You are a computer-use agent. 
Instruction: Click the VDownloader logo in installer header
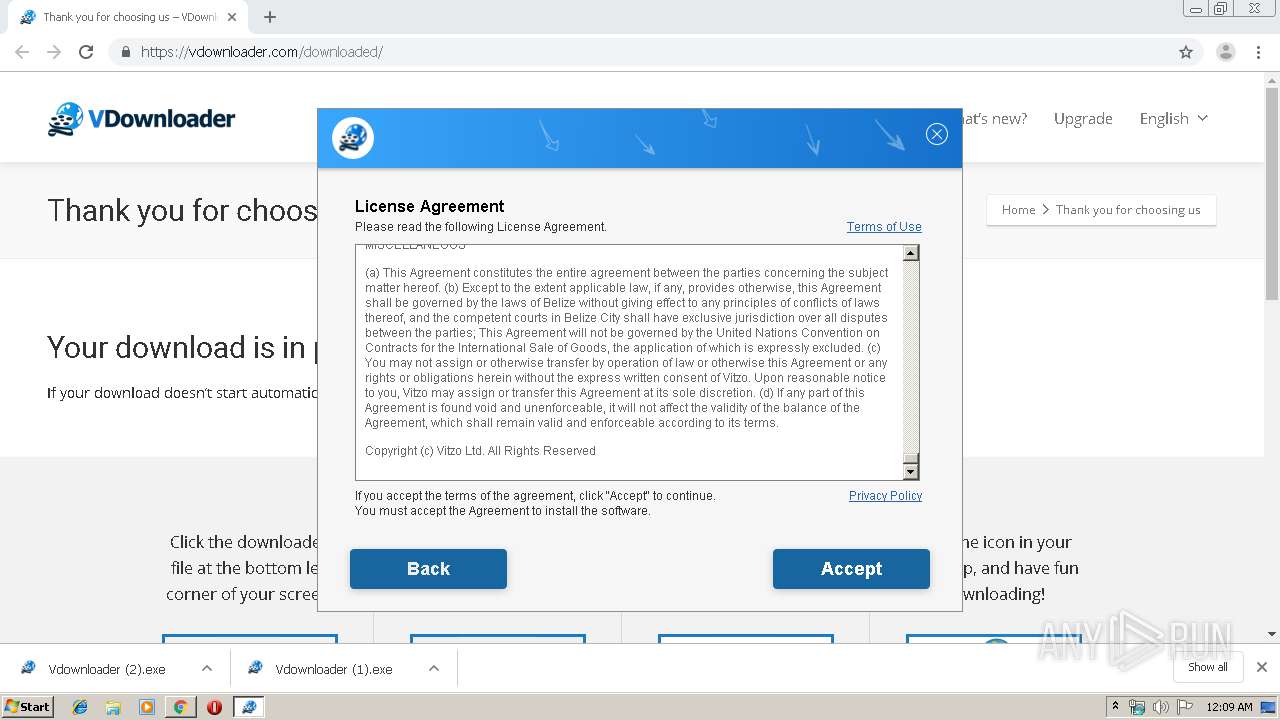click(x=353, y=138)
